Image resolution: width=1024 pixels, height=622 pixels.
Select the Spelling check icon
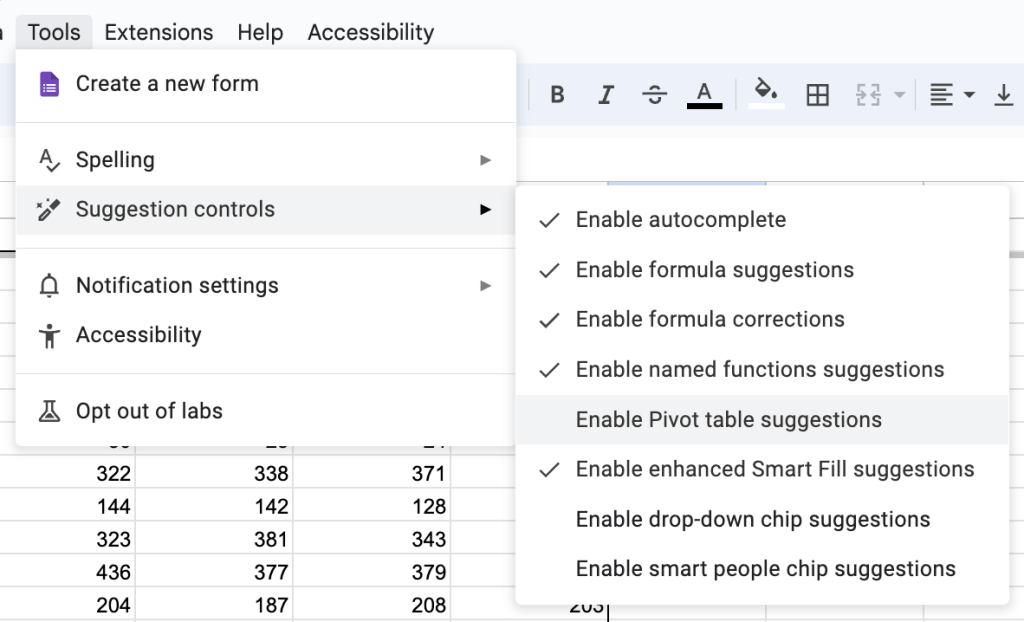[48, 160]
